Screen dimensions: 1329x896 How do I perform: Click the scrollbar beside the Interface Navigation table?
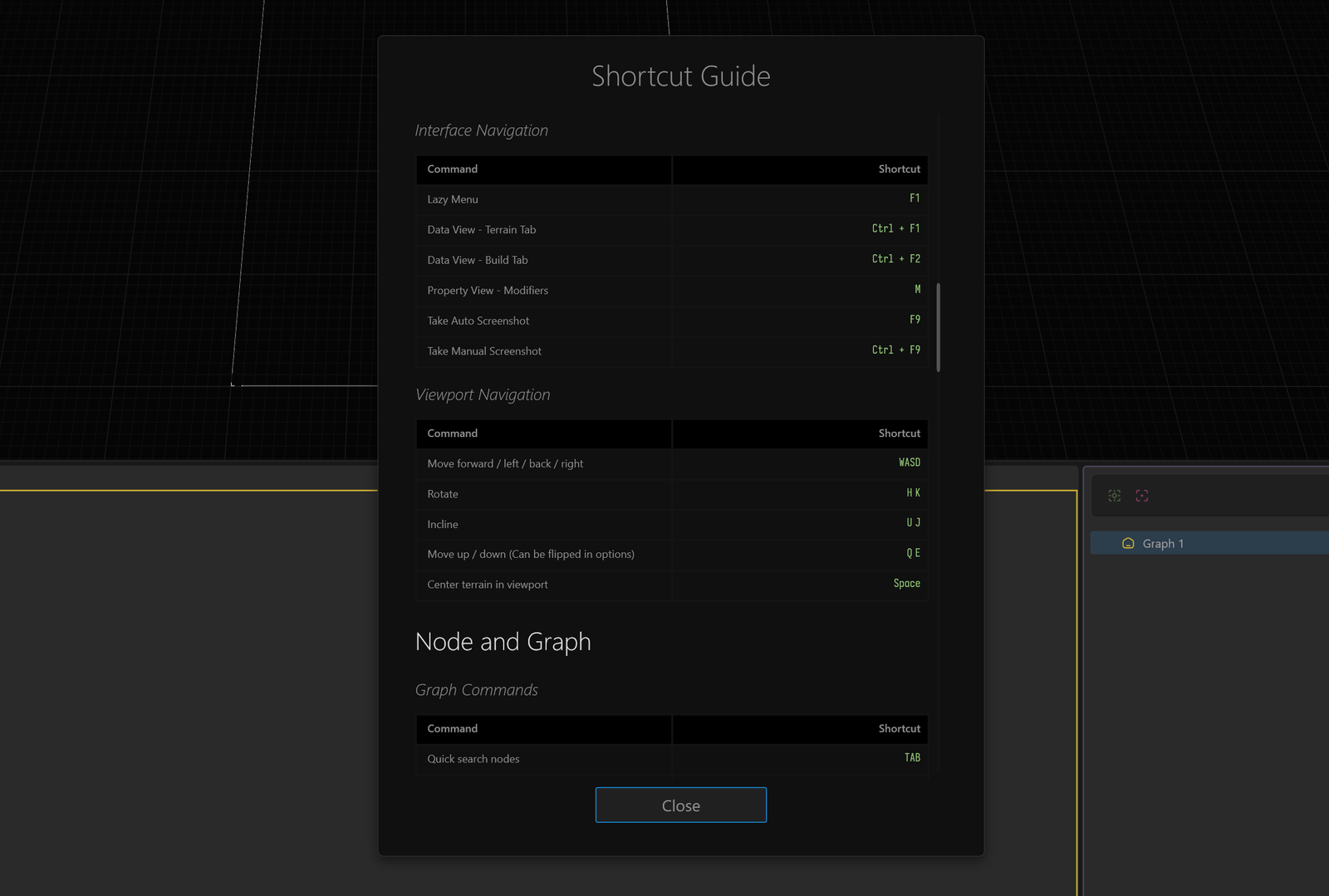(x=938, y=328)
